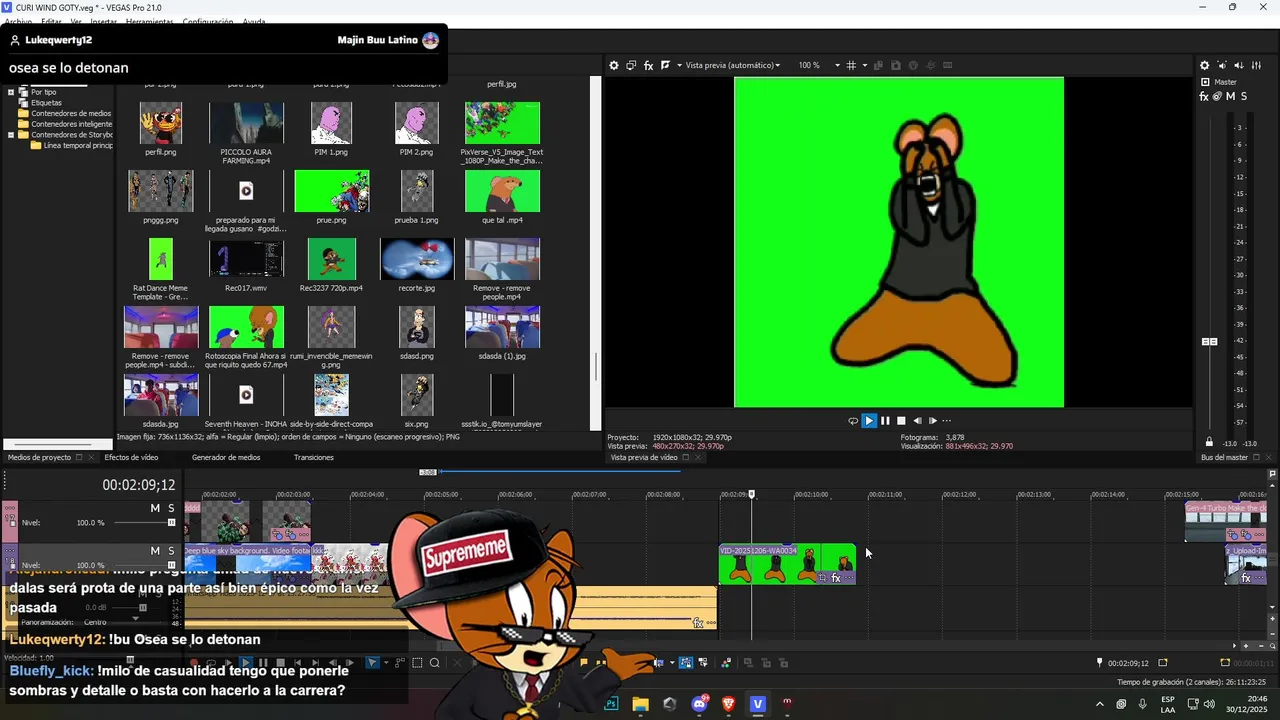Solo the Master bus
The width and height of the screenshot is (1280, 720).
(x=1244, y=96)
